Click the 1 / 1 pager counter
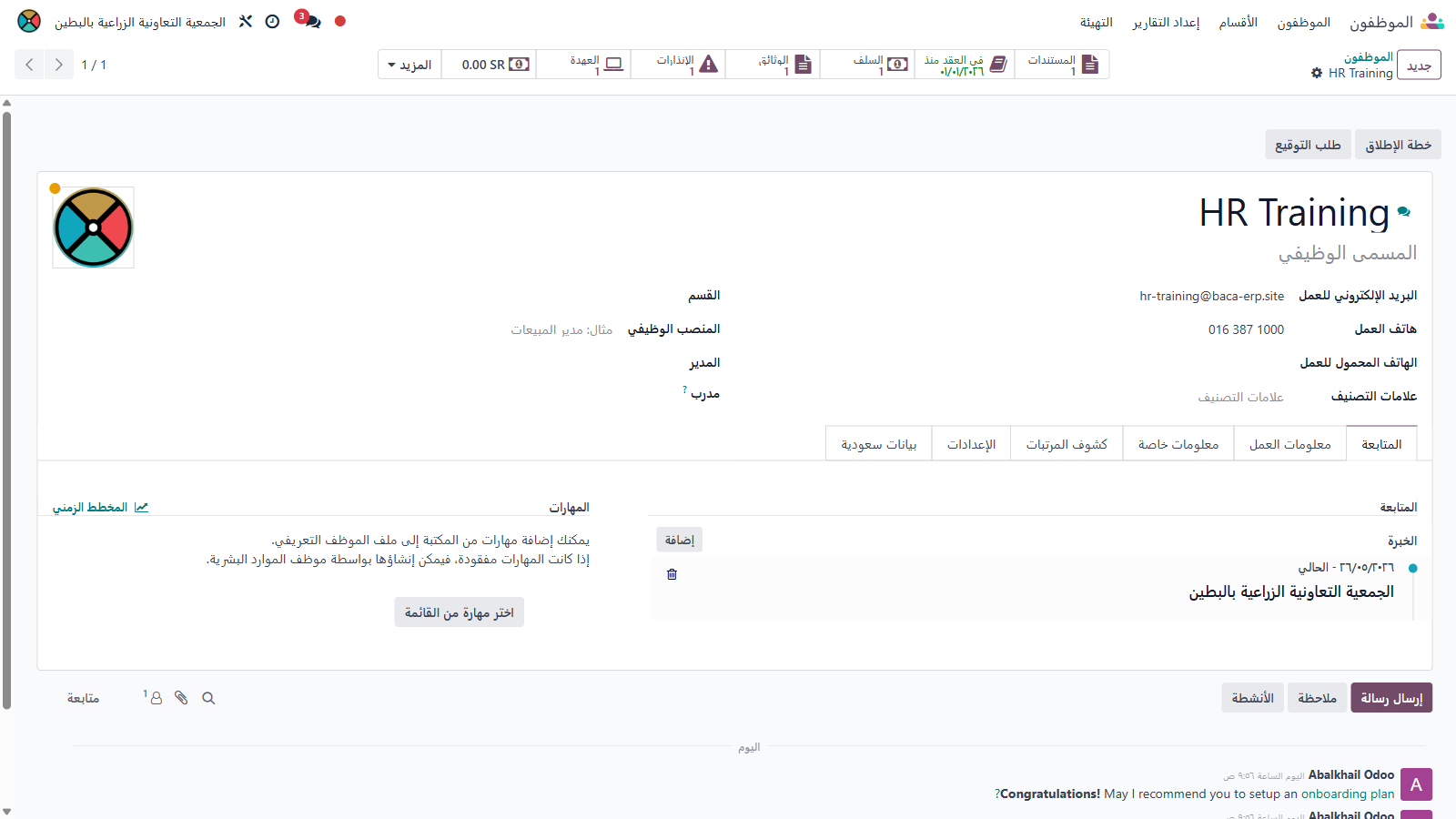 [94, 65]
